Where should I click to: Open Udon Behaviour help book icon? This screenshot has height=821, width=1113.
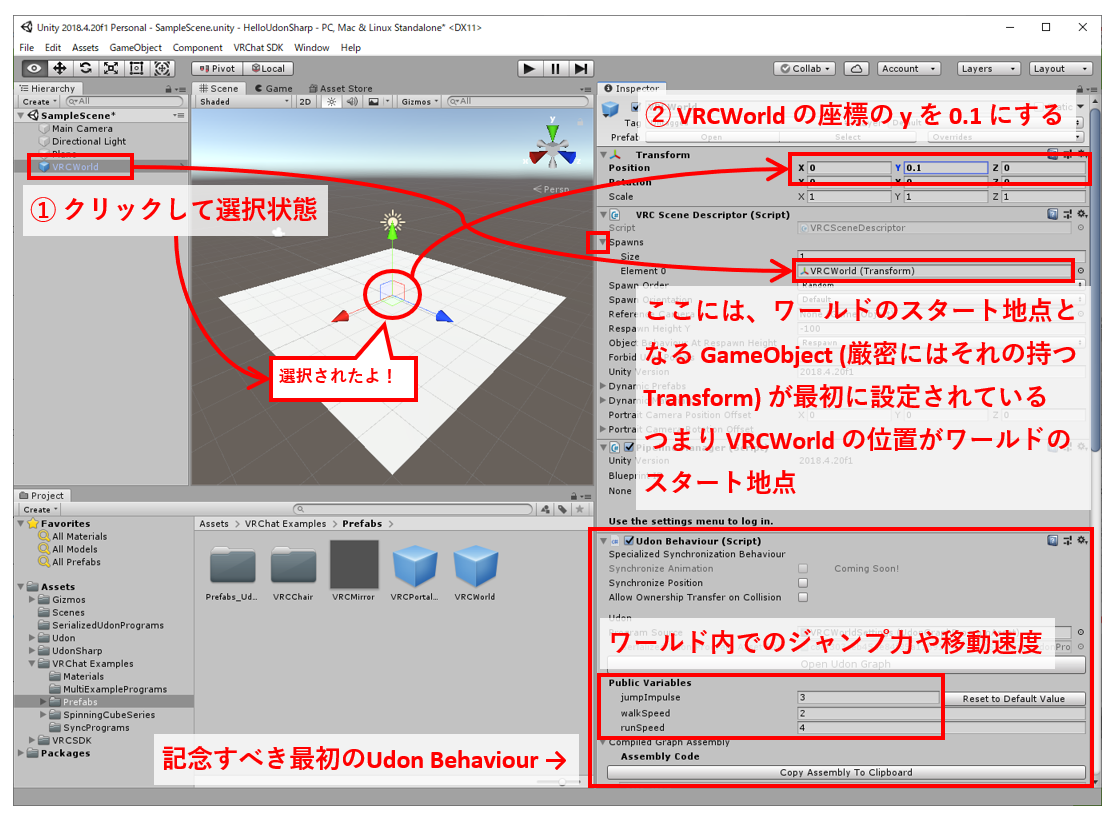click(x=1053, y=541)
